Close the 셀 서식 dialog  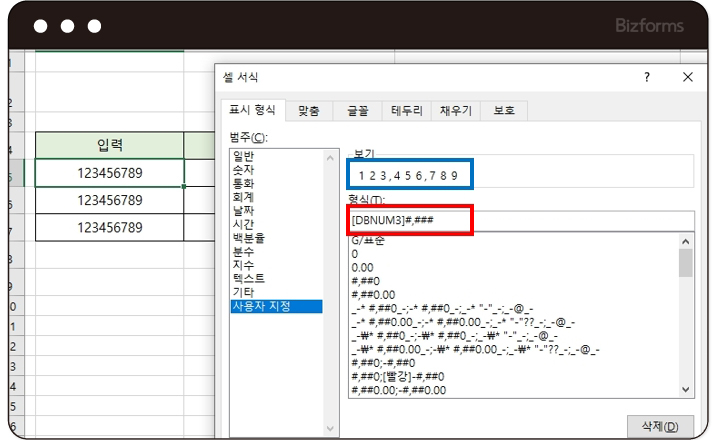tap(687, 77)
